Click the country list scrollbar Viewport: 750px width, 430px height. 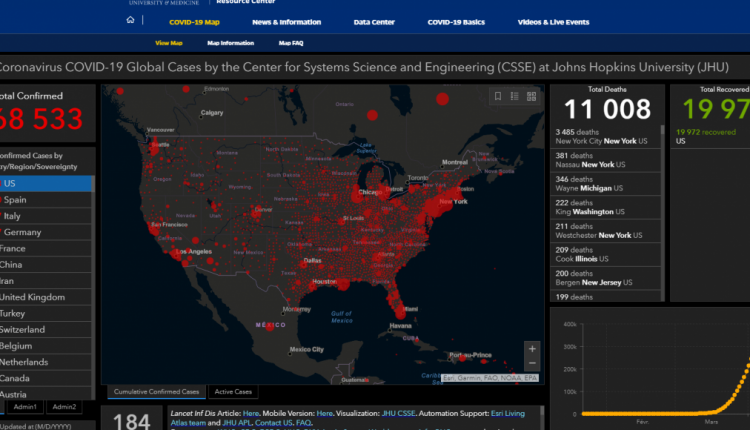(93, 287)
